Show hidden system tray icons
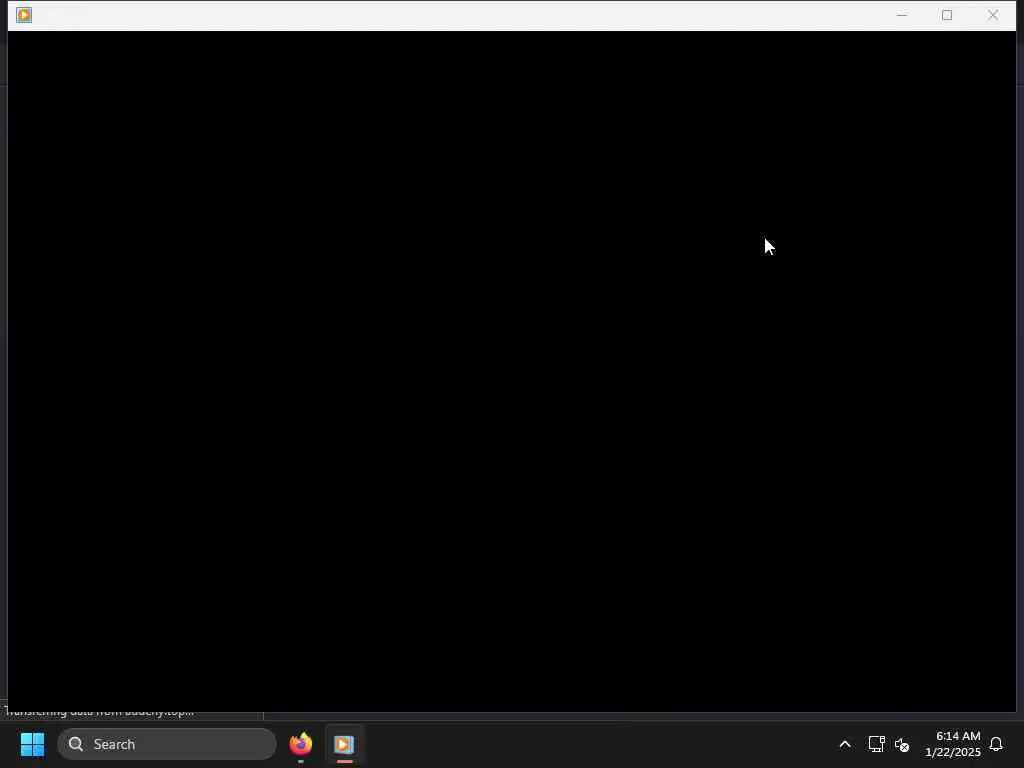 844,744
